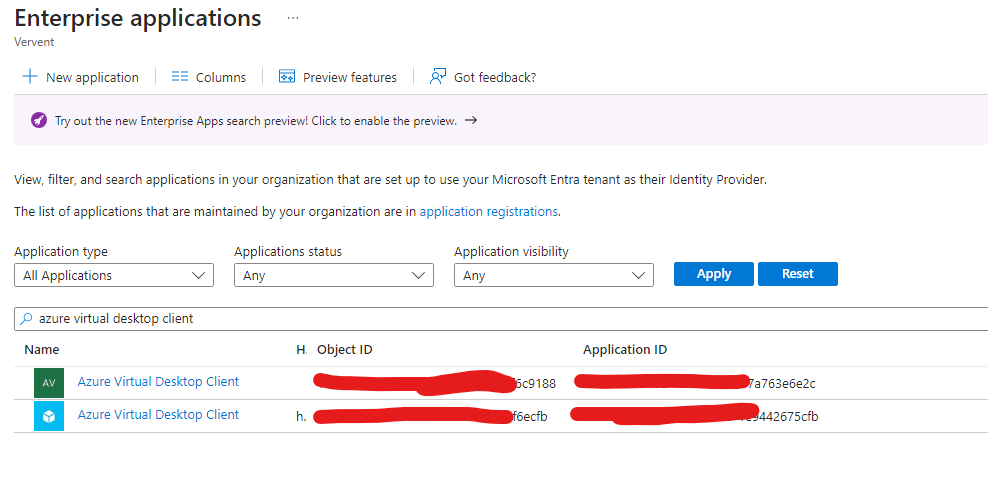Screen dimensions: 988x497
Task: Open the Applications status dropdown
Action: tap(334, 275)
